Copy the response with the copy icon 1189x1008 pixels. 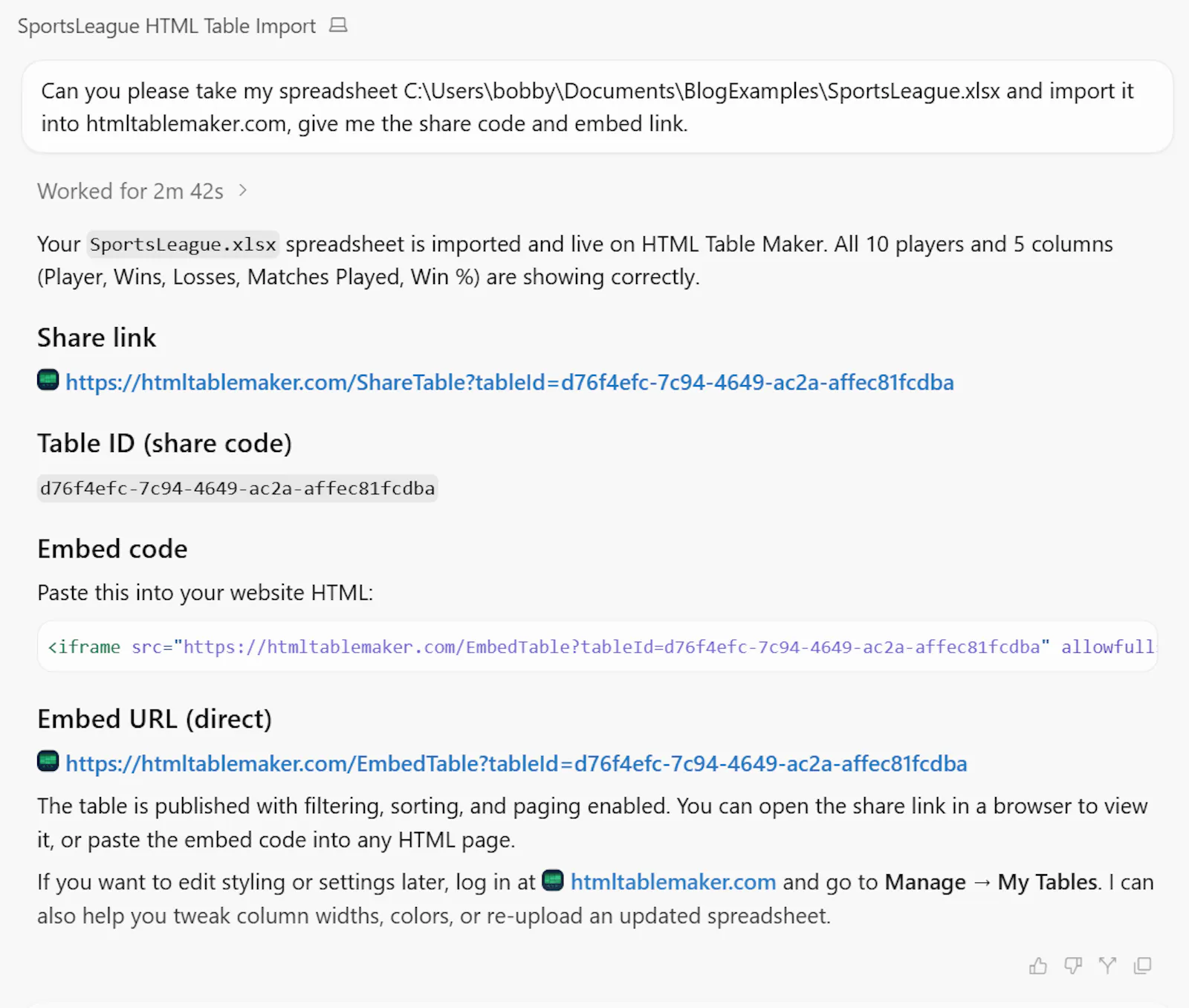point(1143,966)
